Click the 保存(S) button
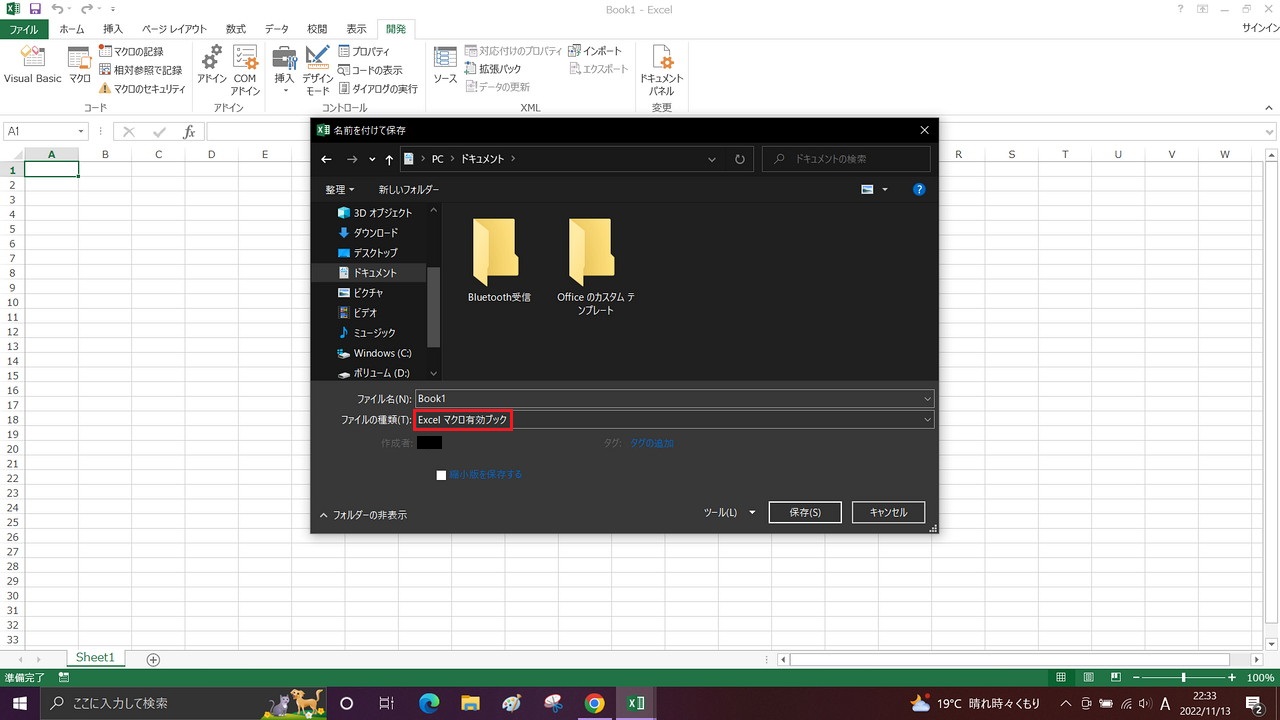Viewport: 1280px width, 720px height. click(805, 512)
